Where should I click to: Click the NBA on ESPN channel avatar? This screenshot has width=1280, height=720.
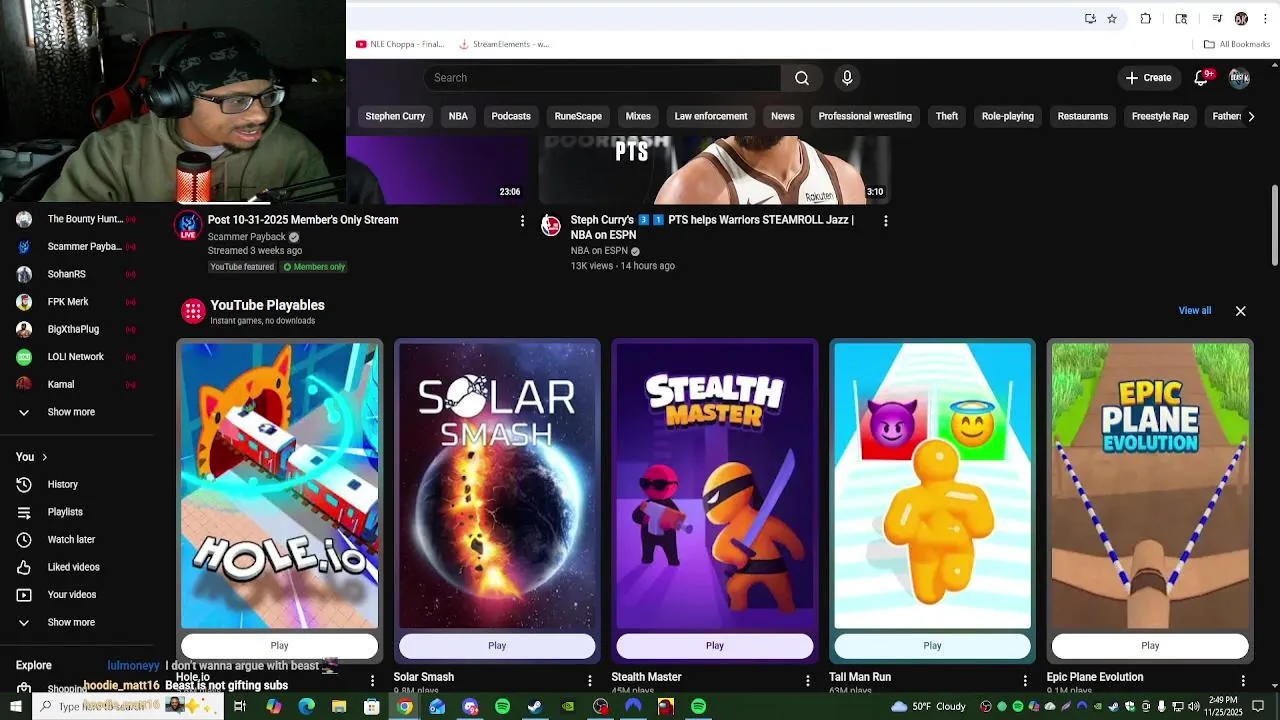point(551,225)
